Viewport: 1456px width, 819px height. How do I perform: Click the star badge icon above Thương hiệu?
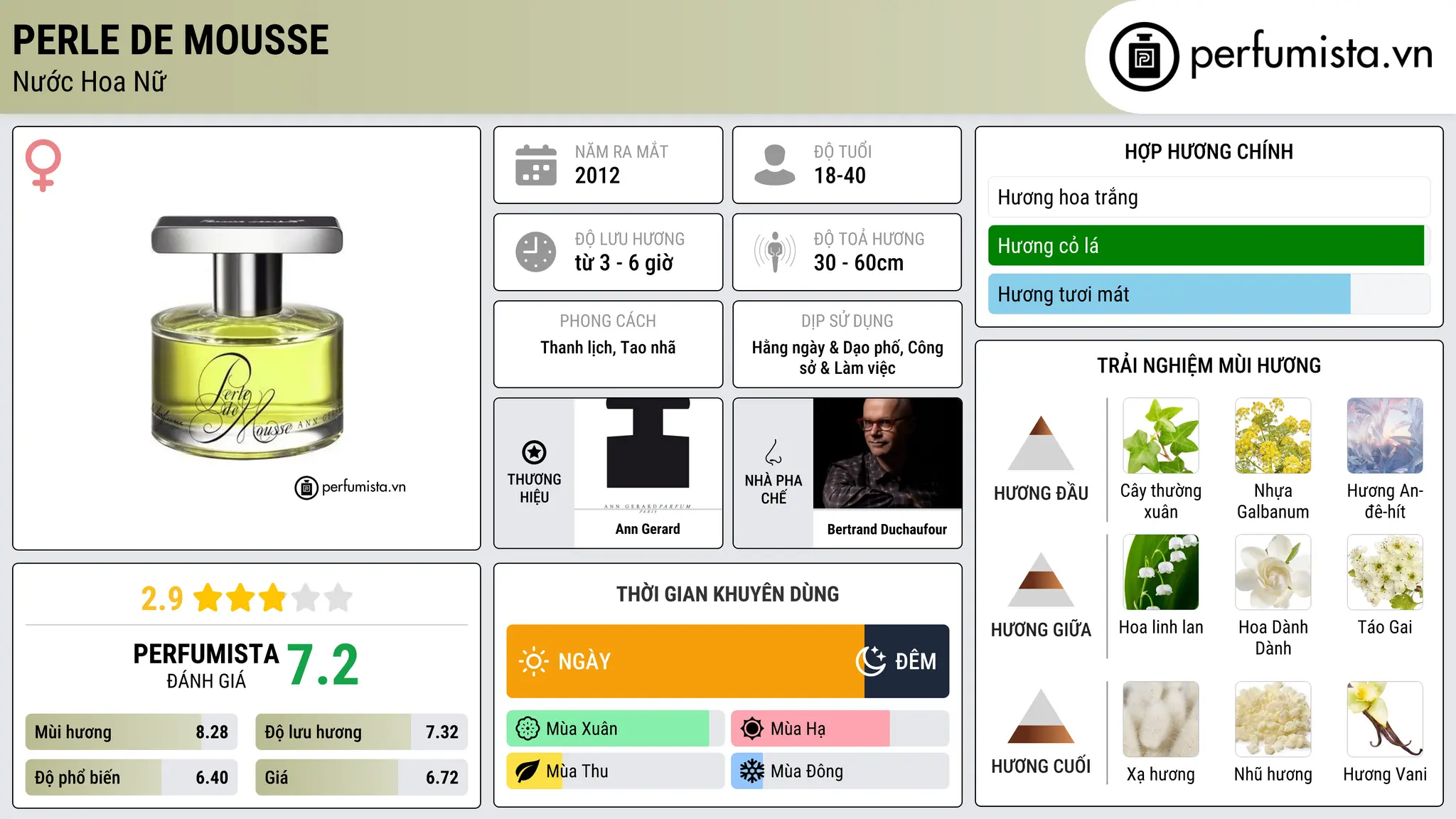[534, 451]
